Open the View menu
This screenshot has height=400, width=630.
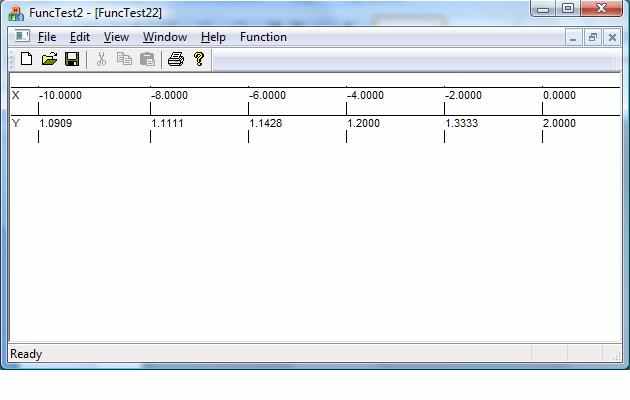pos(116,37)
